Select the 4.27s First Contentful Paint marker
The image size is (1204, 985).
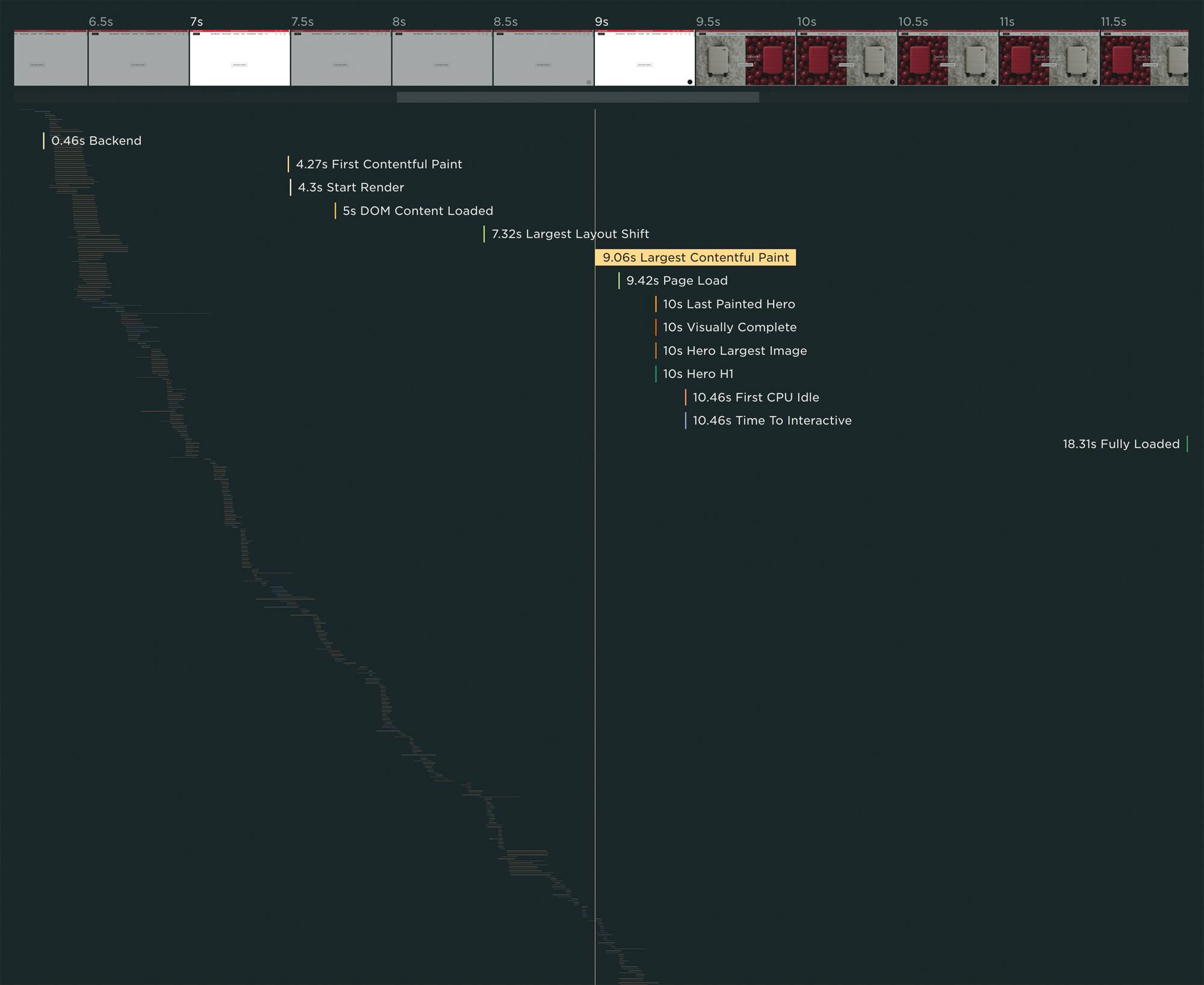378,164
